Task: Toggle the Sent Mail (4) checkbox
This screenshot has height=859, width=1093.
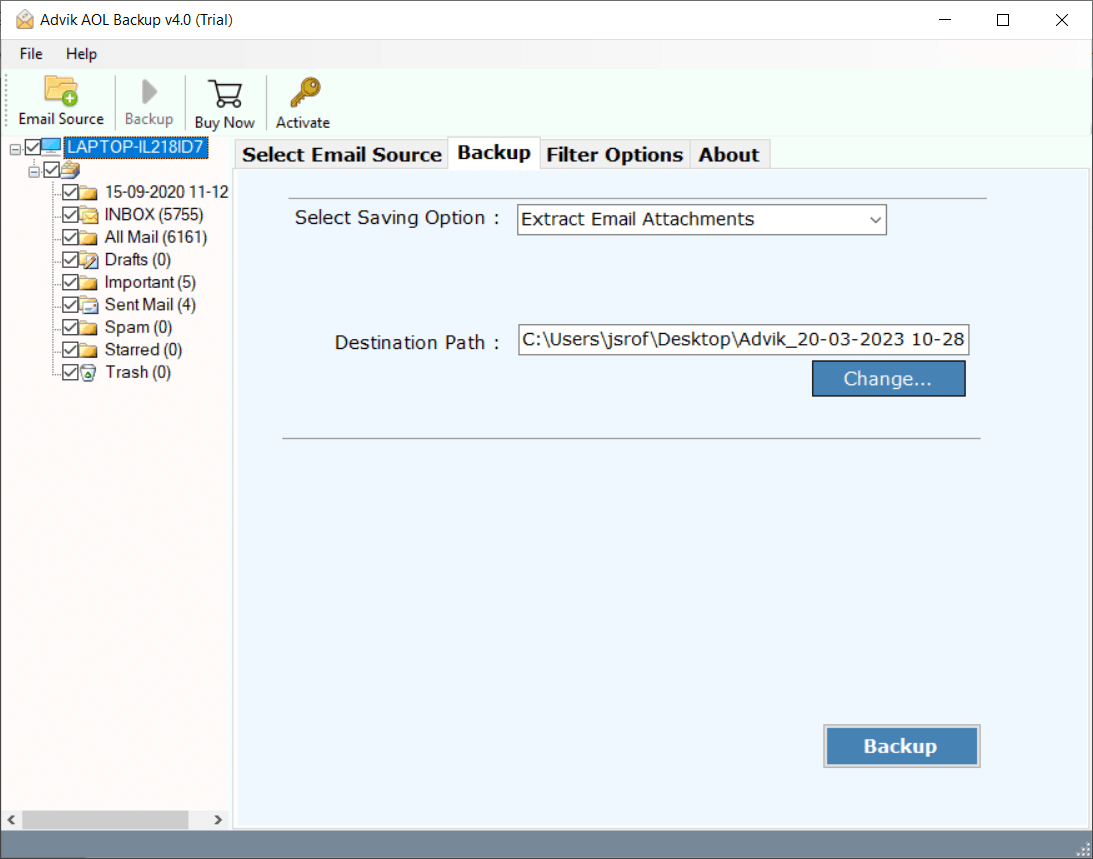Action: [x=70, y=305]
